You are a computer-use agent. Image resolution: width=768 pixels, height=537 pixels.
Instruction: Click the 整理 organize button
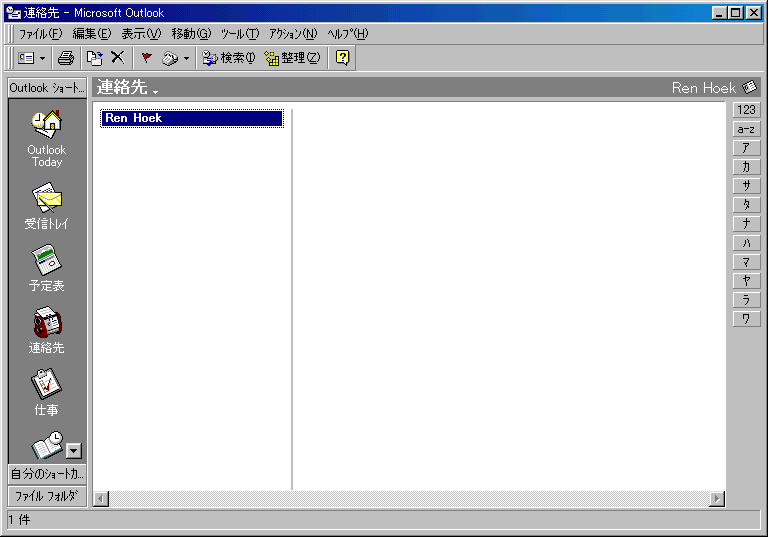tap(292, 58)
